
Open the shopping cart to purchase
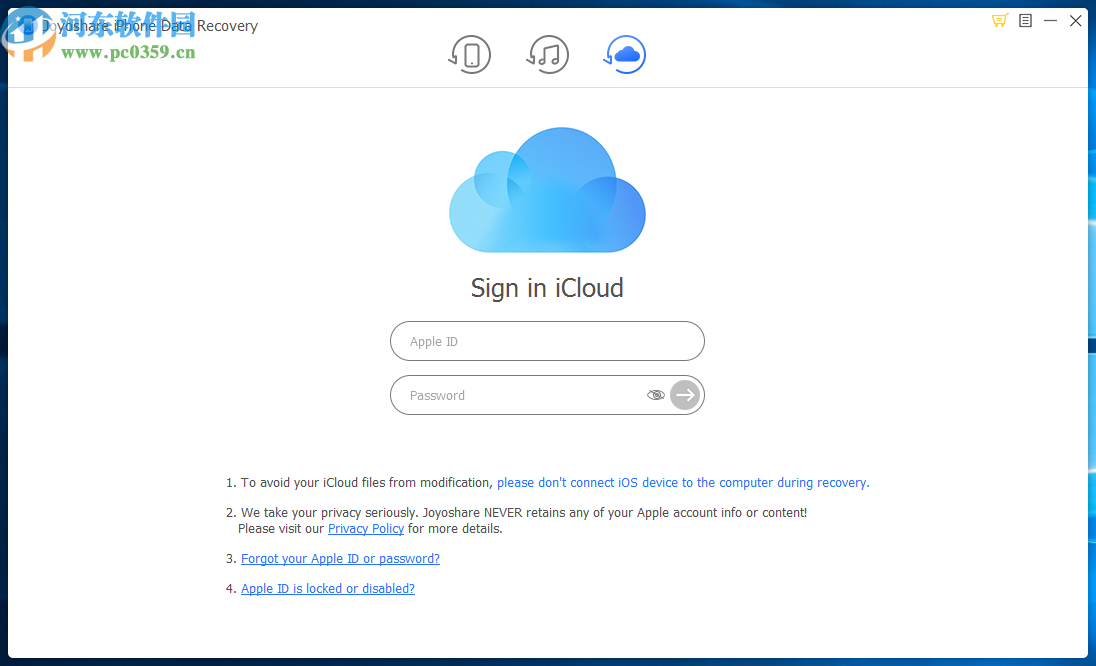tap(999, 20)
